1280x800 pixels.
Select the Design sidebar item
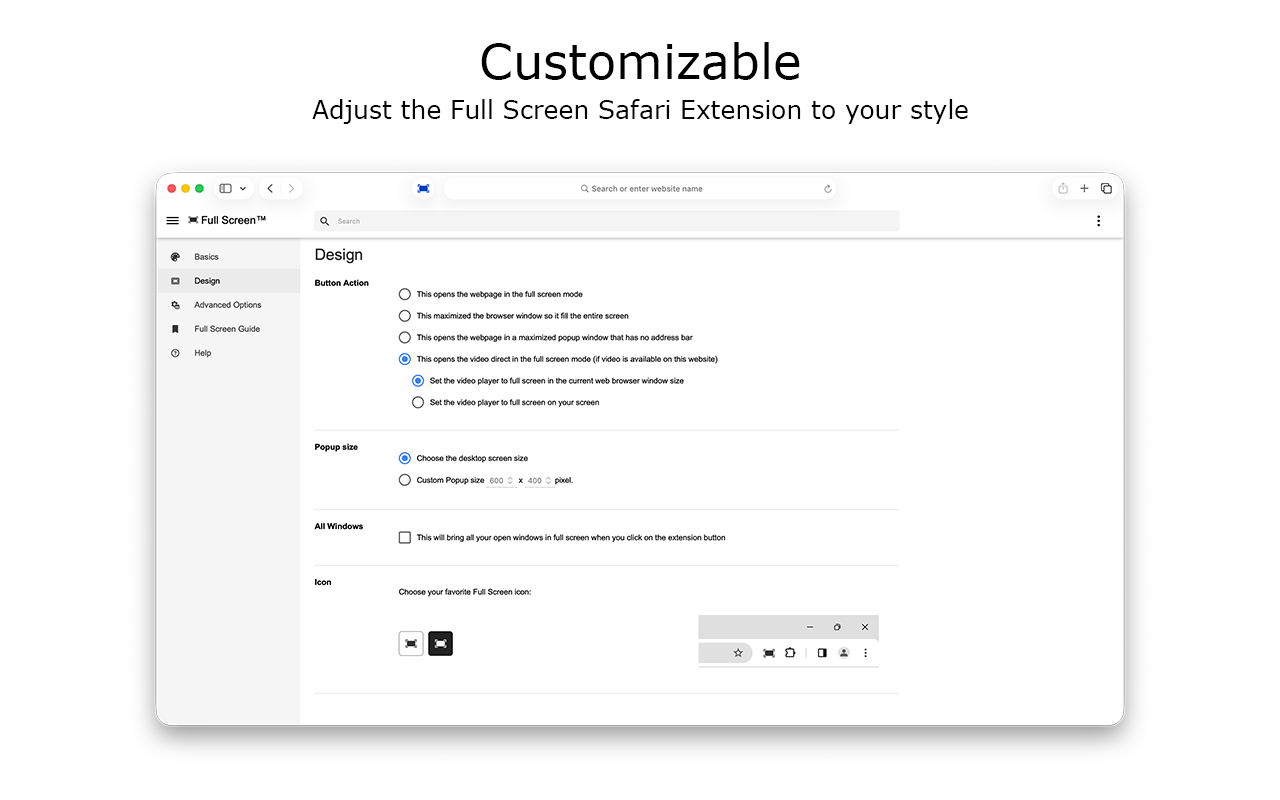click(229, 281)
